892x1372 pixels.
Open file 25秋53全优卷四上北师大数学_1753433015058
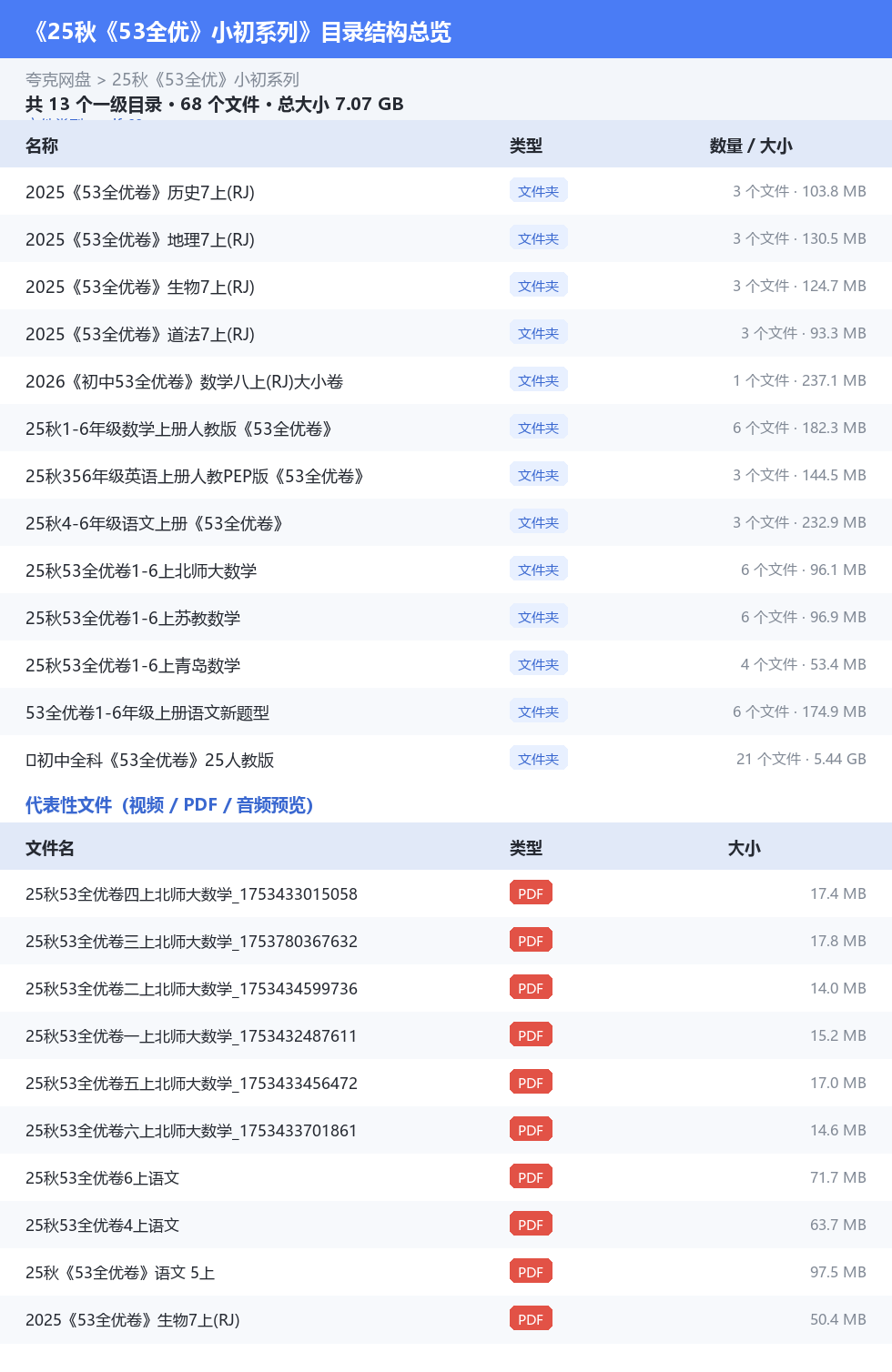click(x=191, y=894)
